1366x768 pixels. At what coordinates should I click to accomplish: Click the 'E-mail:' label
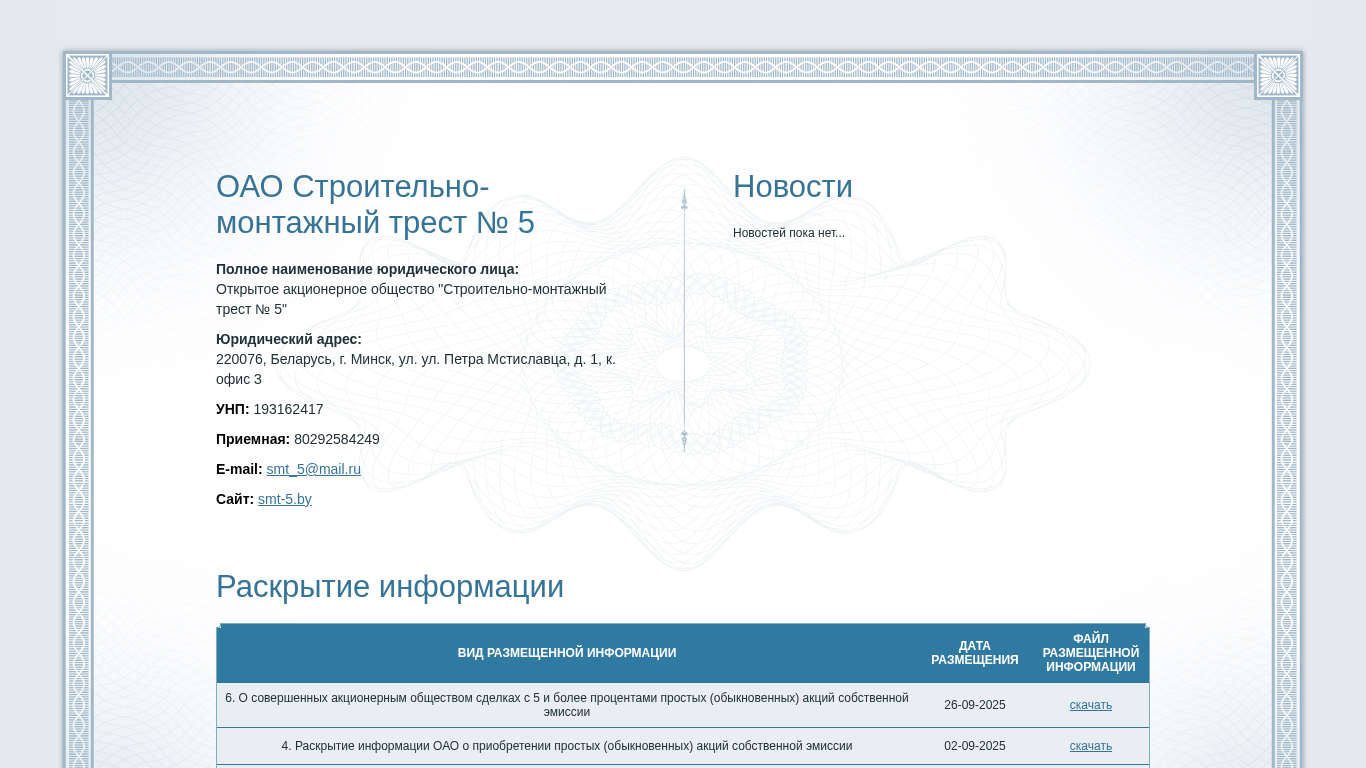[x=239, y=469]
